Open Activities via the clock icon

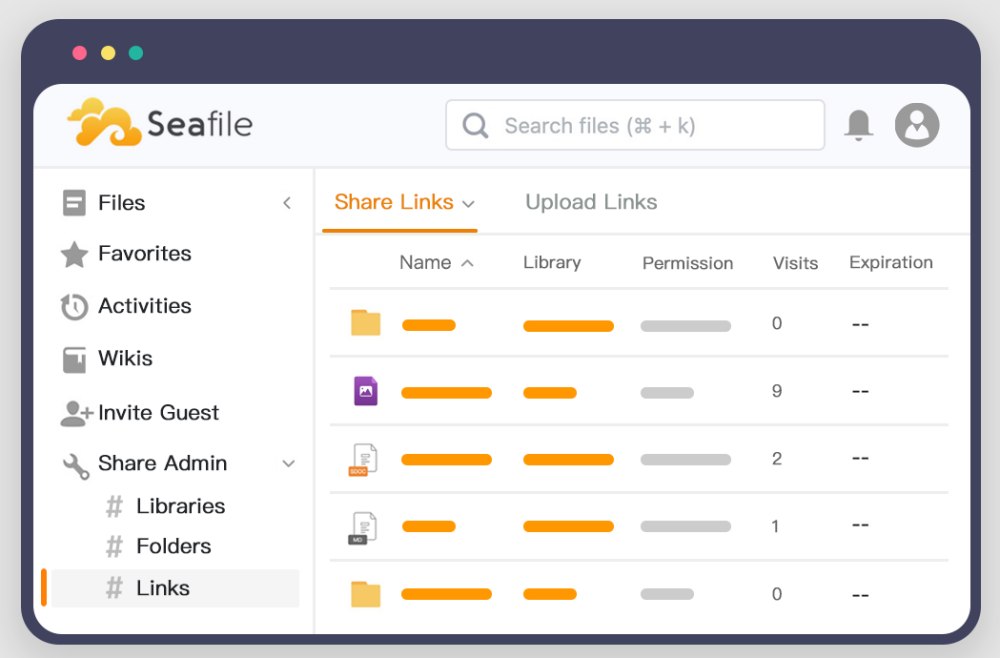(x=73, y=306)
